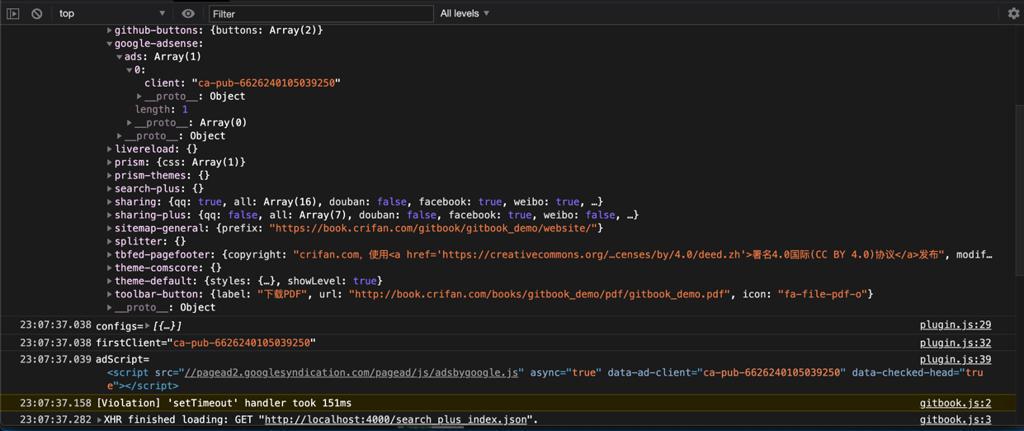Collapse the ads array item 0
This screenshot has width=1024, height=431.
point(130,70)
